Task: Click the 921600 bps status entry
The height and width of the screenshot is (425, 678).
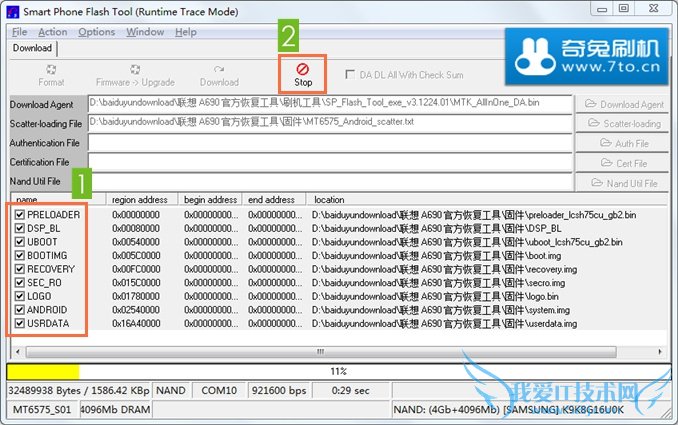Action: coord(279,390)
